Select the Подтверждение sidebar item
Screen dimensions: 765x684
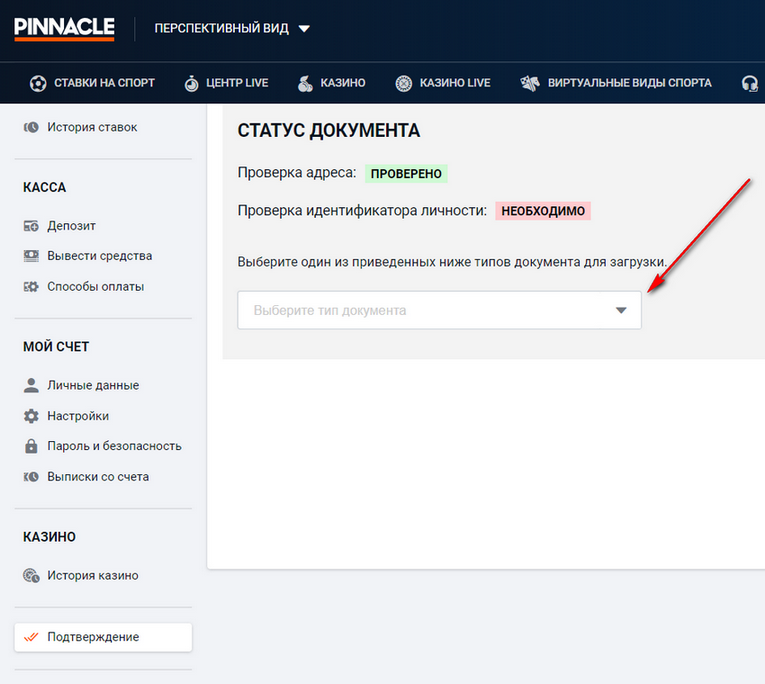(x=103, y=637)
